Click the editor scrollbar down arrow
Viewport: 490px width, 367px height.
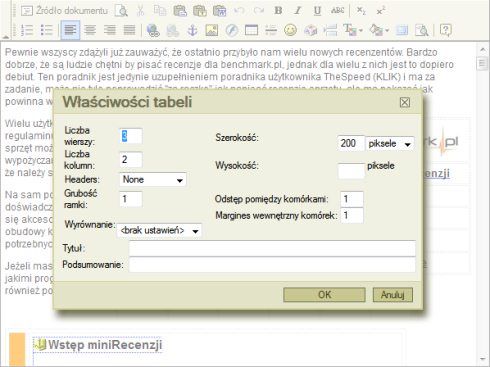(x=483, y=359)
